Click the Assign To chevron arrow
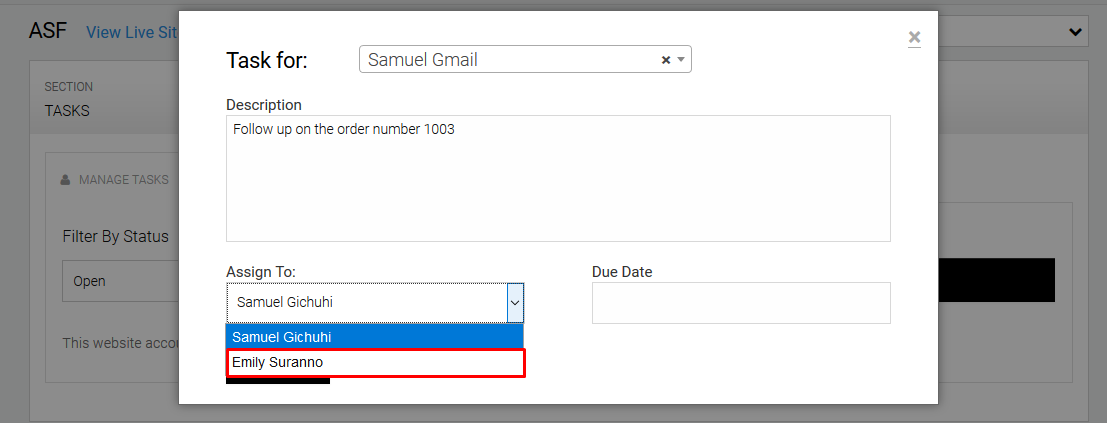This screenshot has width=1107, height=423. 514,302
